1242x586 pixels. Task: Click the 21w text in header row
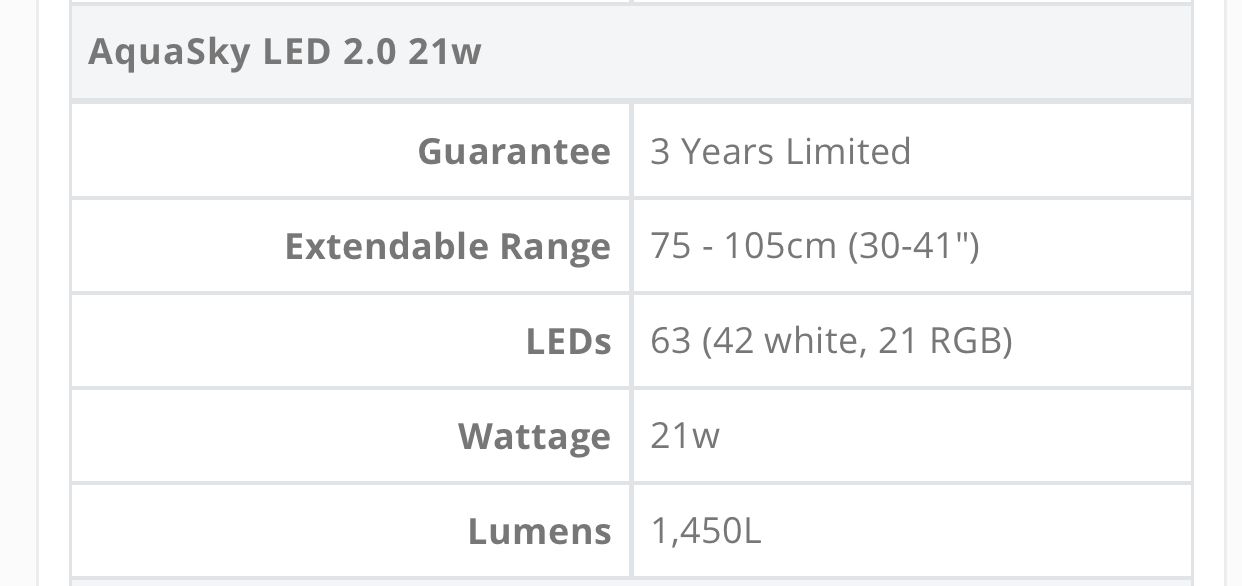445,51
